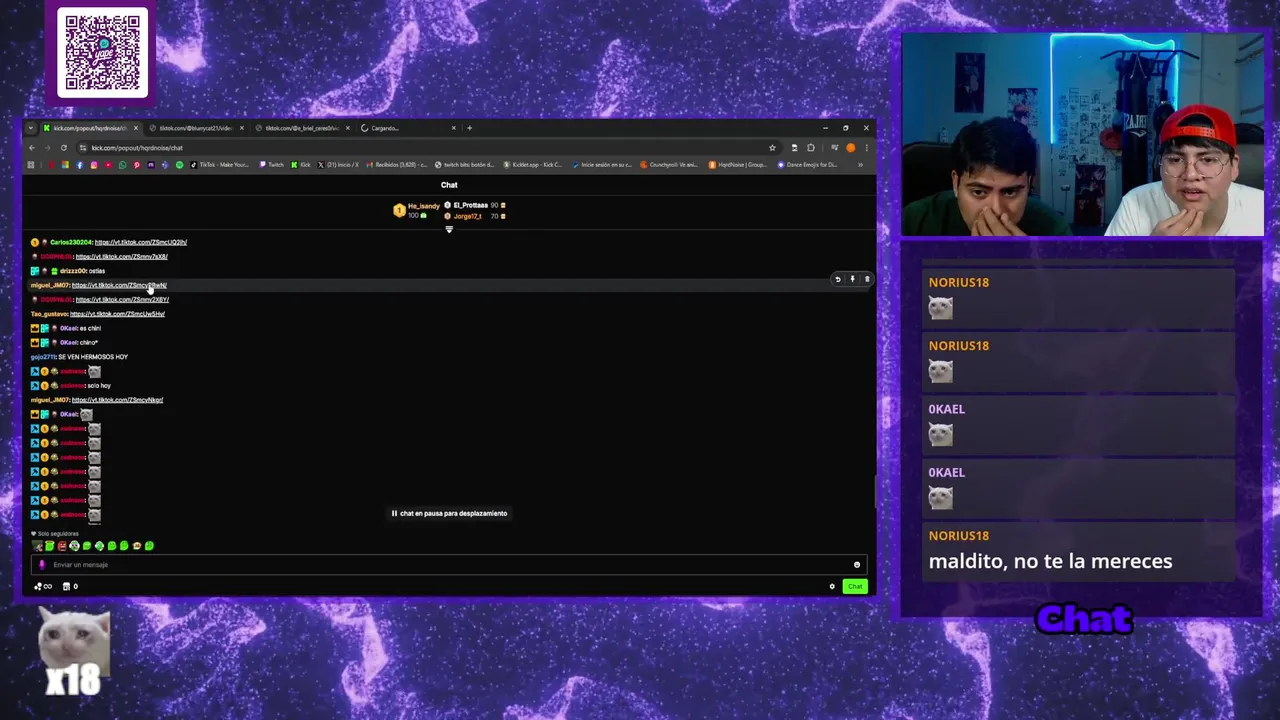Click the Spotify bookmark icon
This screenshot has width=1280, height=720.
pos(180,165)
